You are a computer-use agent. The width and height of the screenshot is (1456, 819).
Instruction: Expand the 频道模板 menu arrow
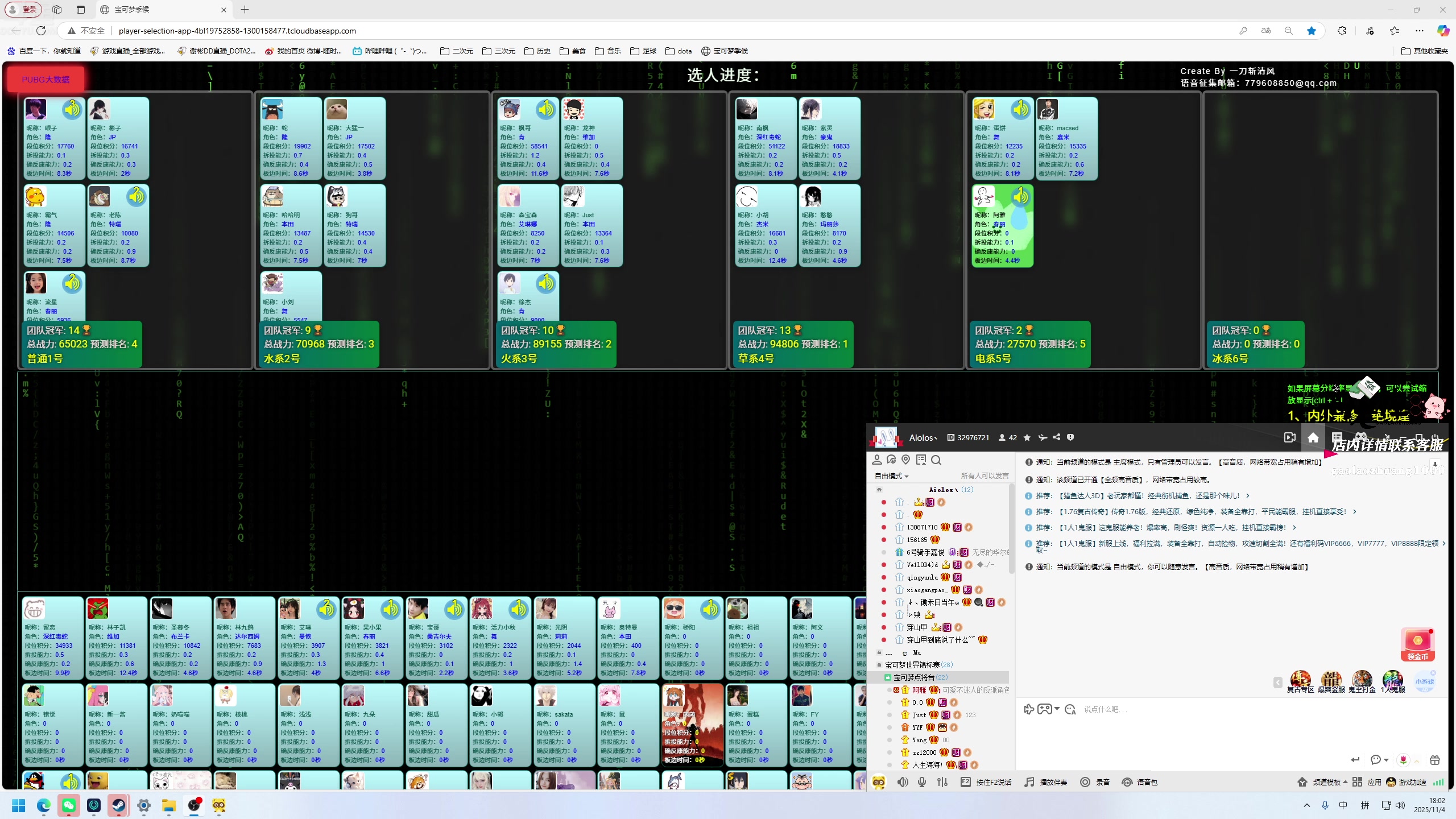(x=1345, y=782)
